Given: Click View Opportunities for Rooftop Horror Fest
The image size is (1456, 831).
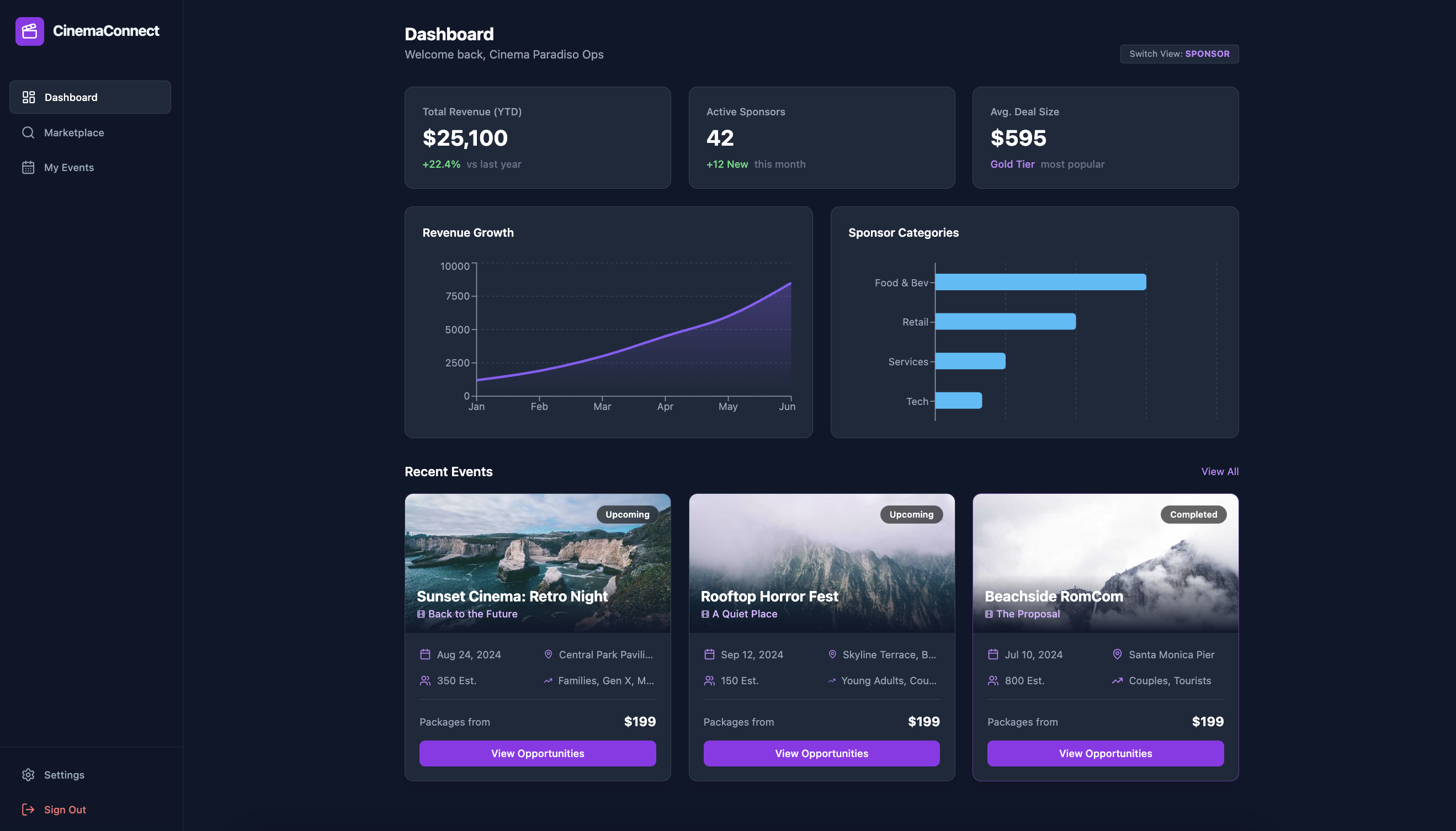Looking at the screenshot, I should (821, 753).
